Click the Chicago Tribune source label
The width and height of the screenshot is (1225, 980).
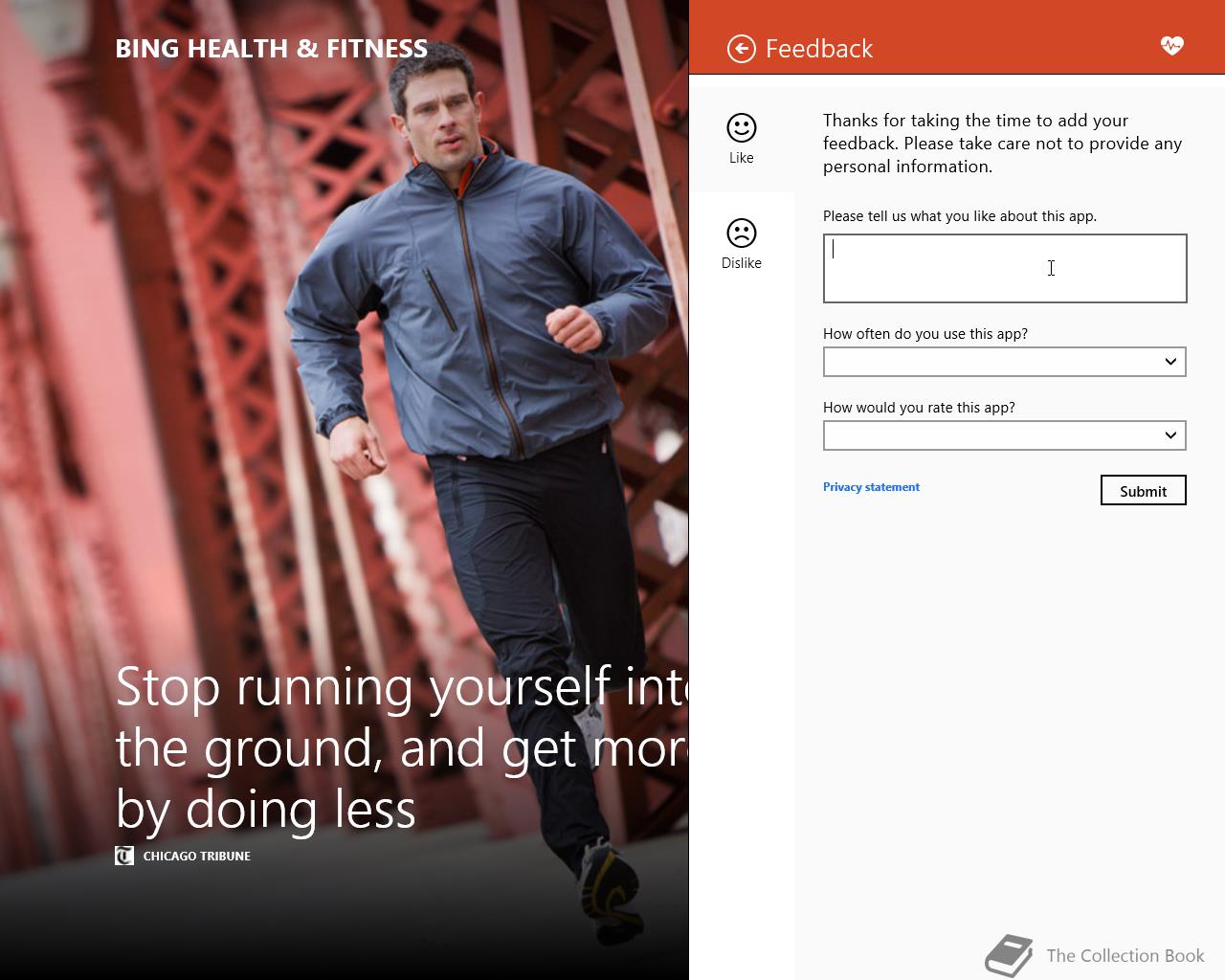[x=197, y=856]
